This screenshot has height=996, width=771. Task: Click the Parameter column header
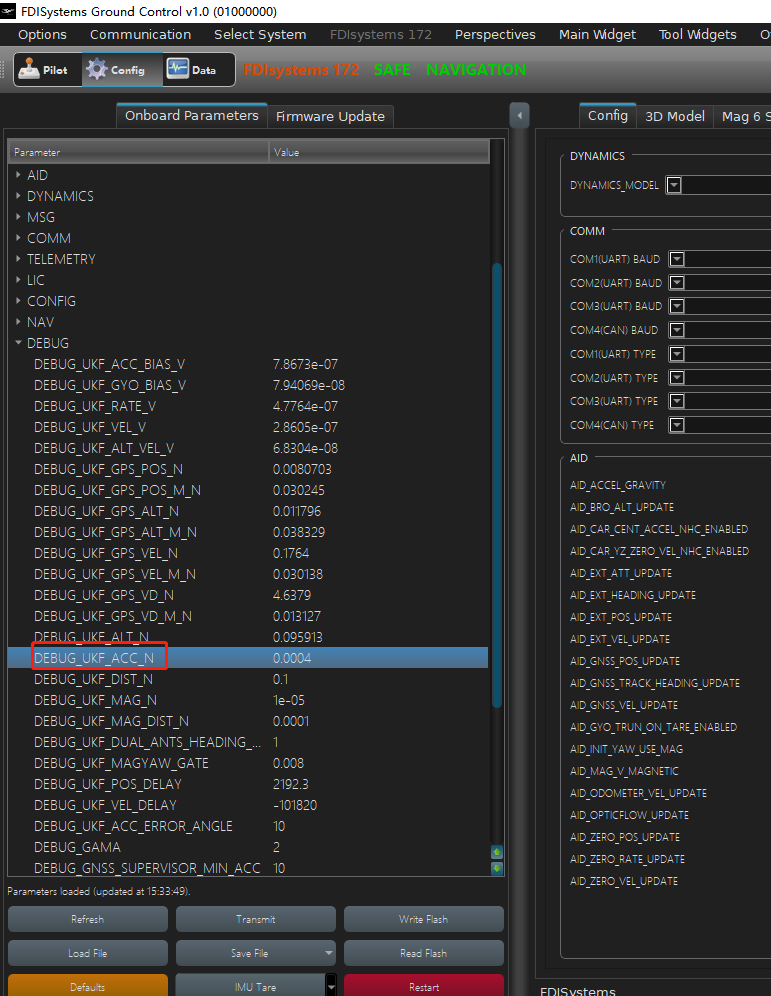click(x=138, y=152)
